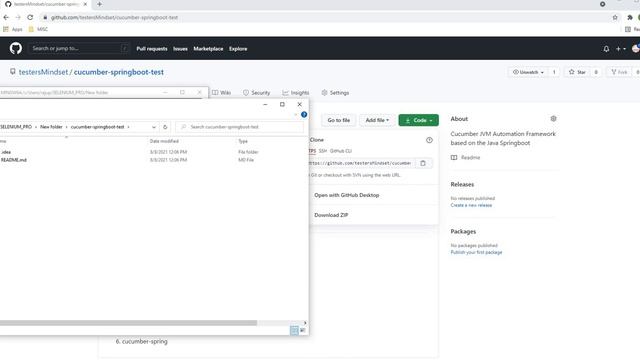Open File Explorer help icon

point(304,115)
